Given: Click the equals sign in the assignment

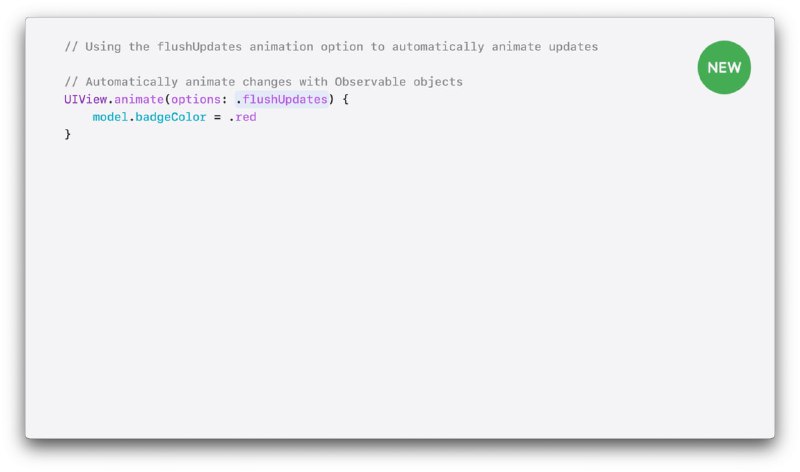Looking at the screenshot, I should pyautogui.click(x=217, y=117).
